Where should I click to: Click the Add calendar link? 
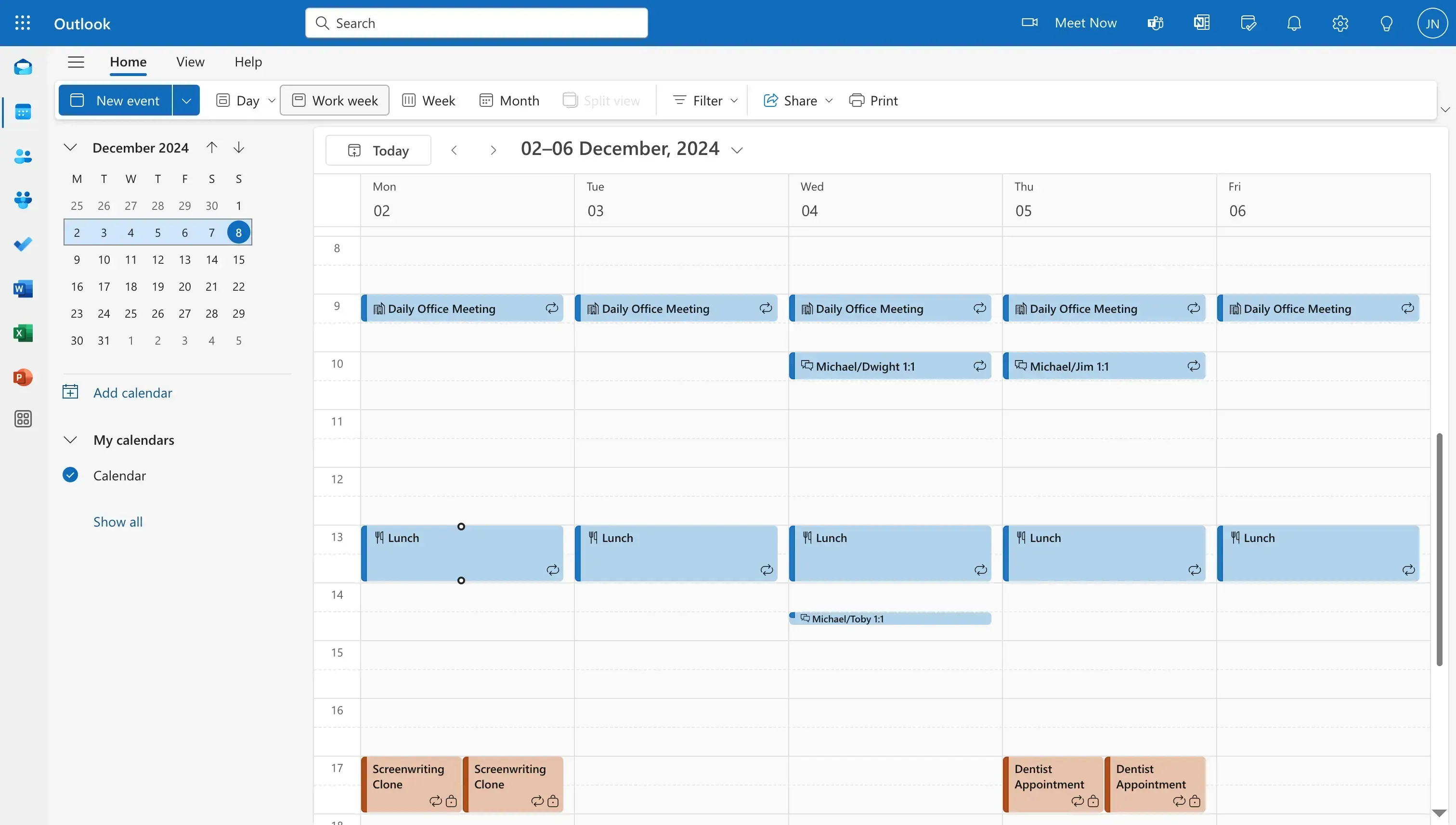(132, 392)
